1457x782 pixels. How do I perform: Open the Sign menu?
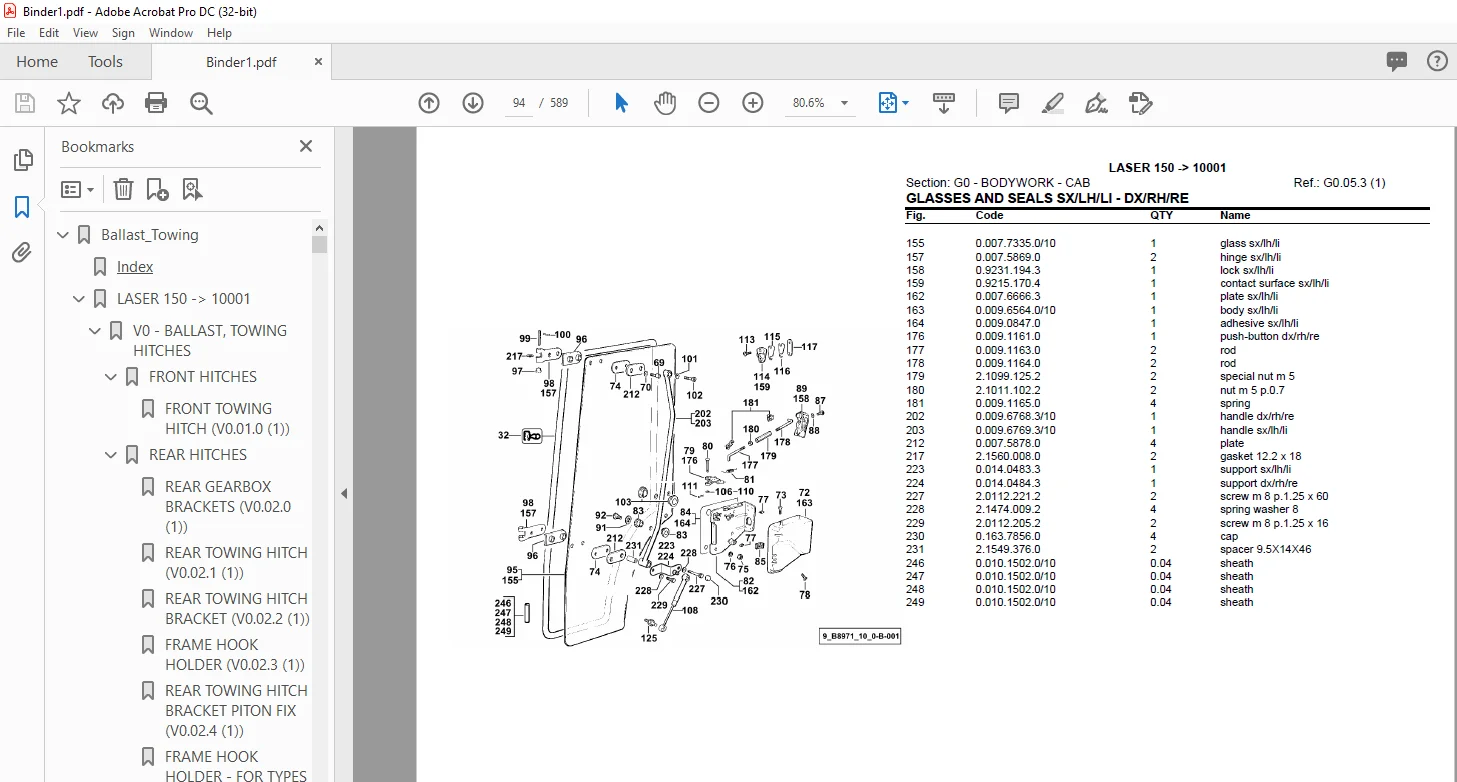tap(123, 33)
